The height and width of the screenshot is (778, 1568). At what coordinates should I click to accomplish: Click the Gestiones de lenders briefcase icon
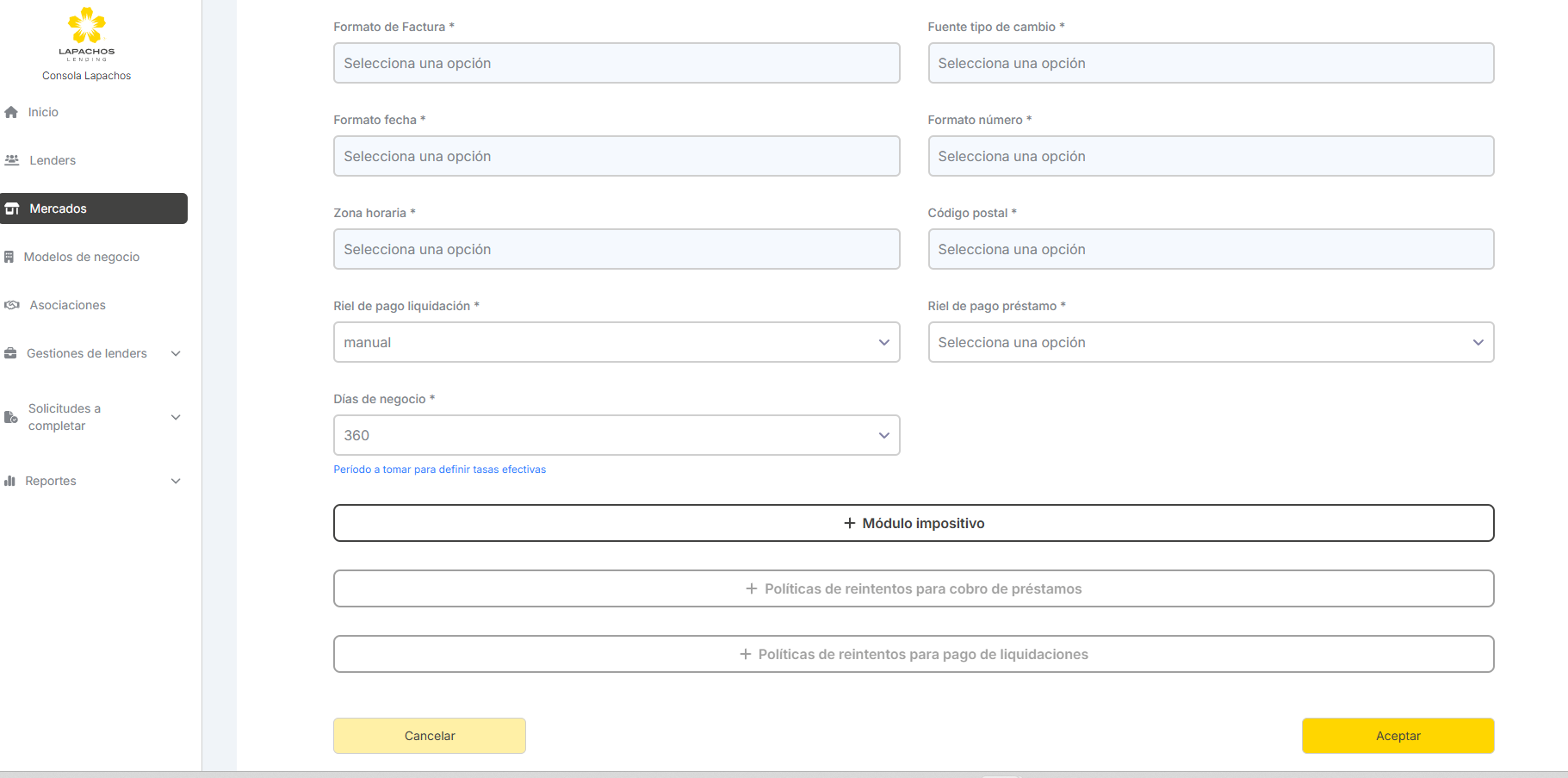(x=11, y=353)
